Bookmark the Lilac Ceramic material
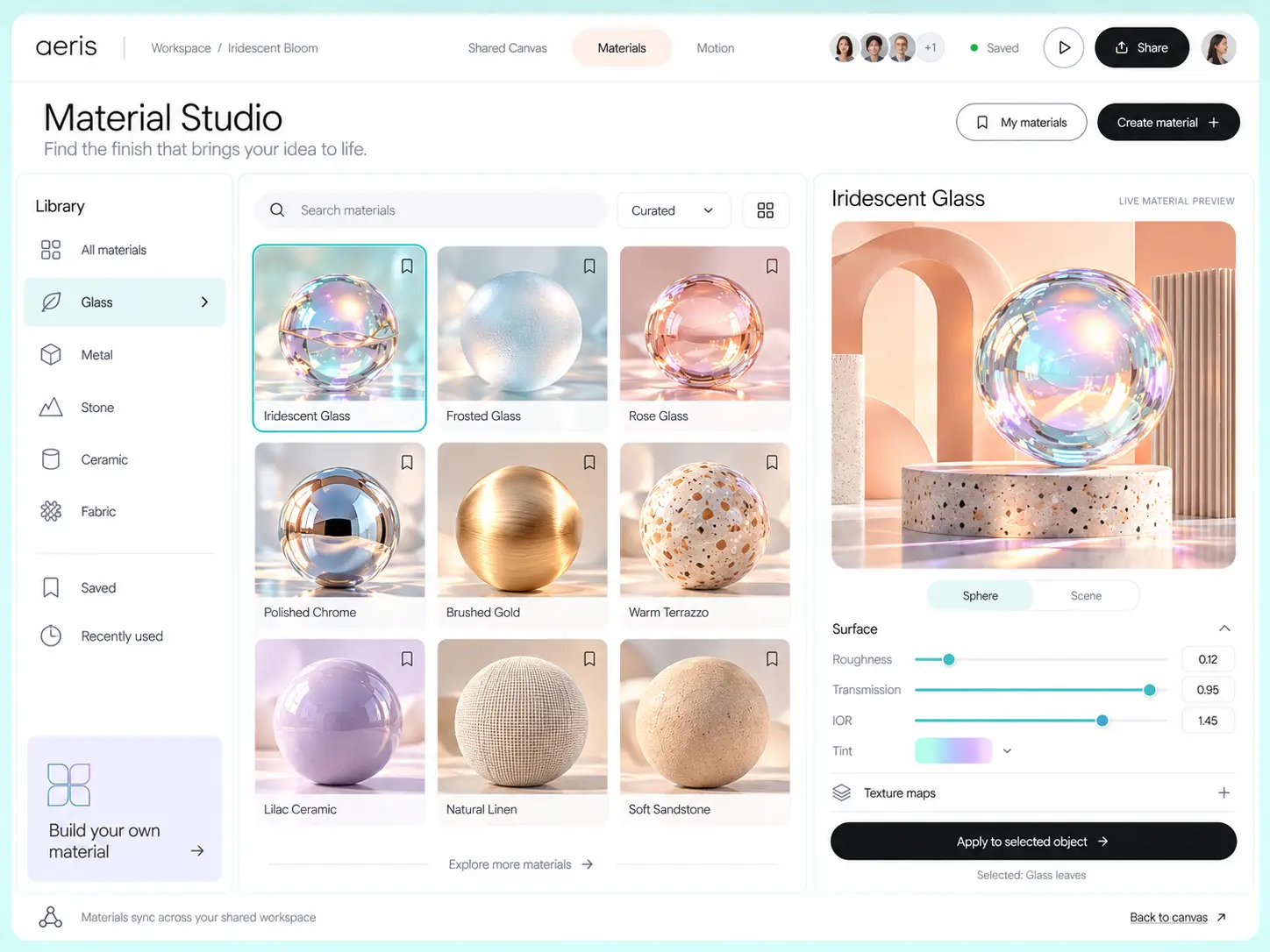The height and width of the screenshot is (952, 1270). point(407,658)
